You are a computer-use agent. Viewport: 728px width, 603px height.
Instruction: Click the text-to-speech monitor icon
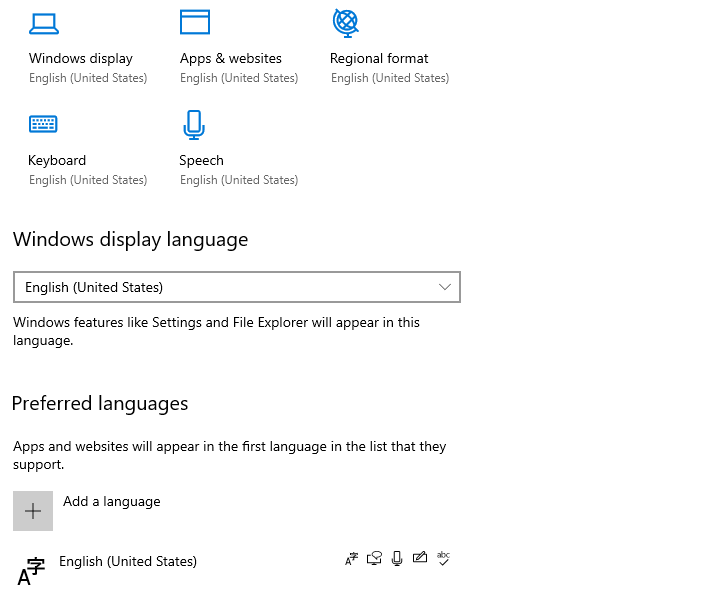[x=375, y=559]
